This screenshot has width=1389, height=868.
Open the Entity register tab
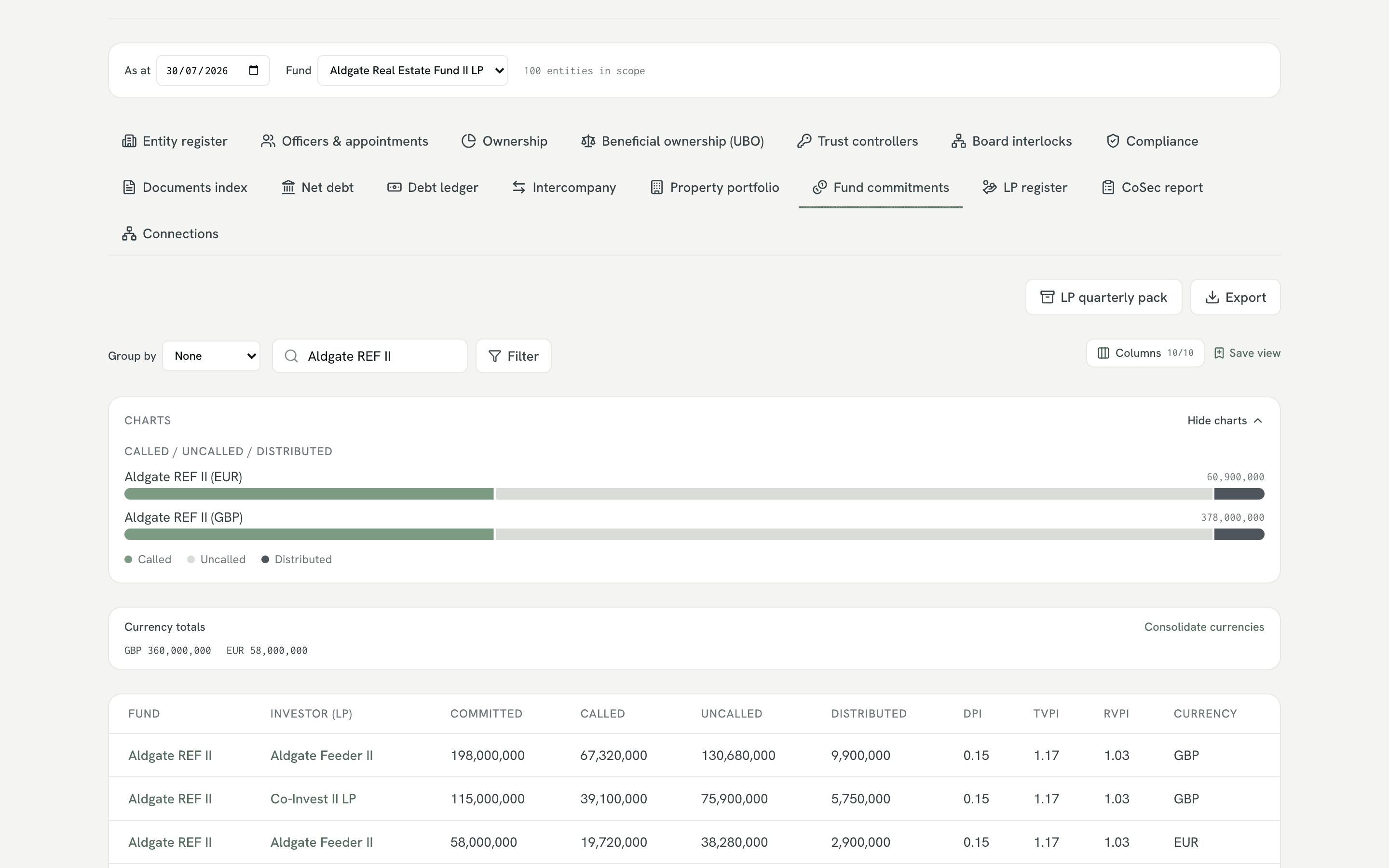coord(175,141)
